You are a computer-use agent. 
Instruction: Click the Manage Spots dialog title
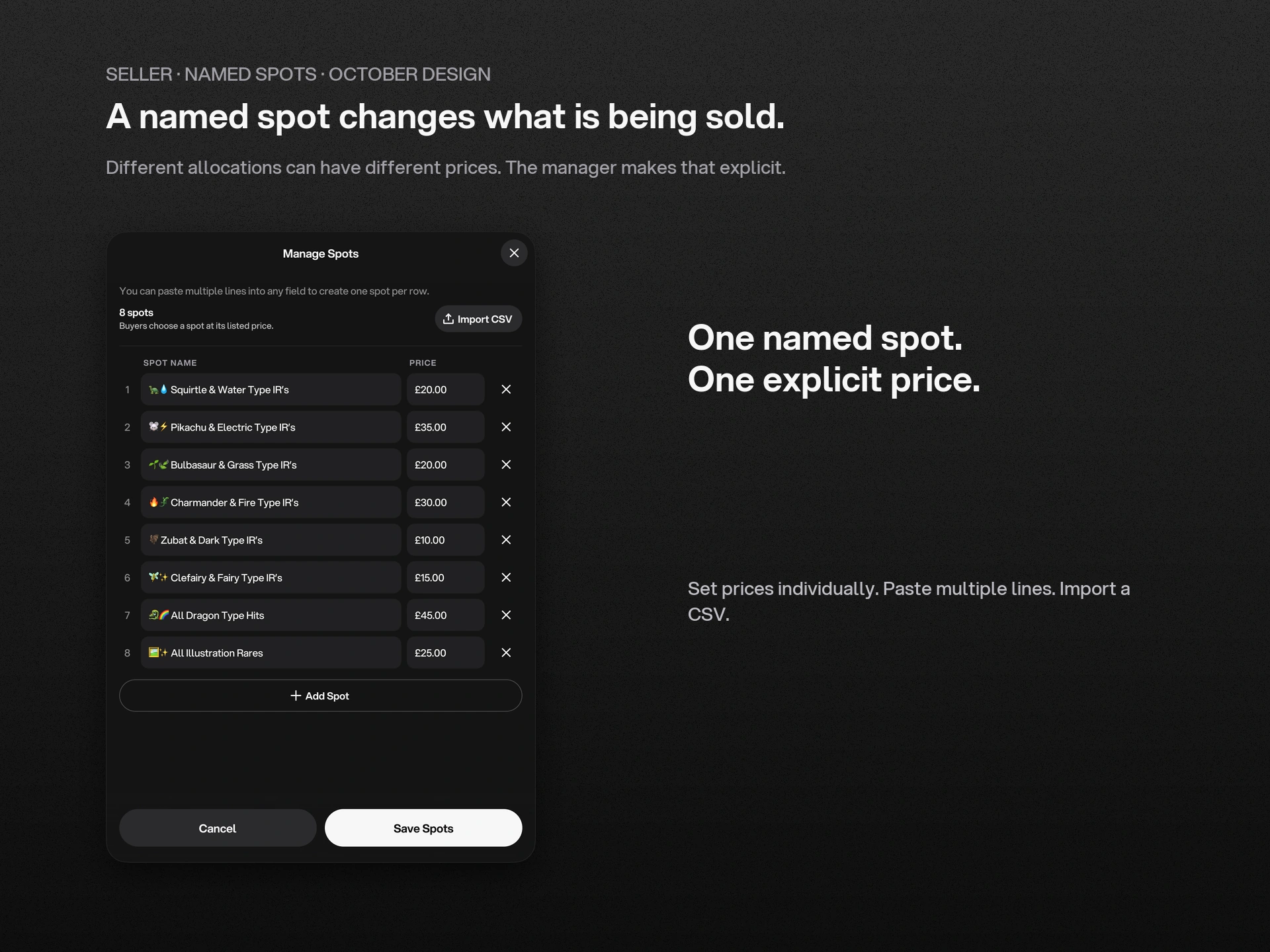(321, 254)
